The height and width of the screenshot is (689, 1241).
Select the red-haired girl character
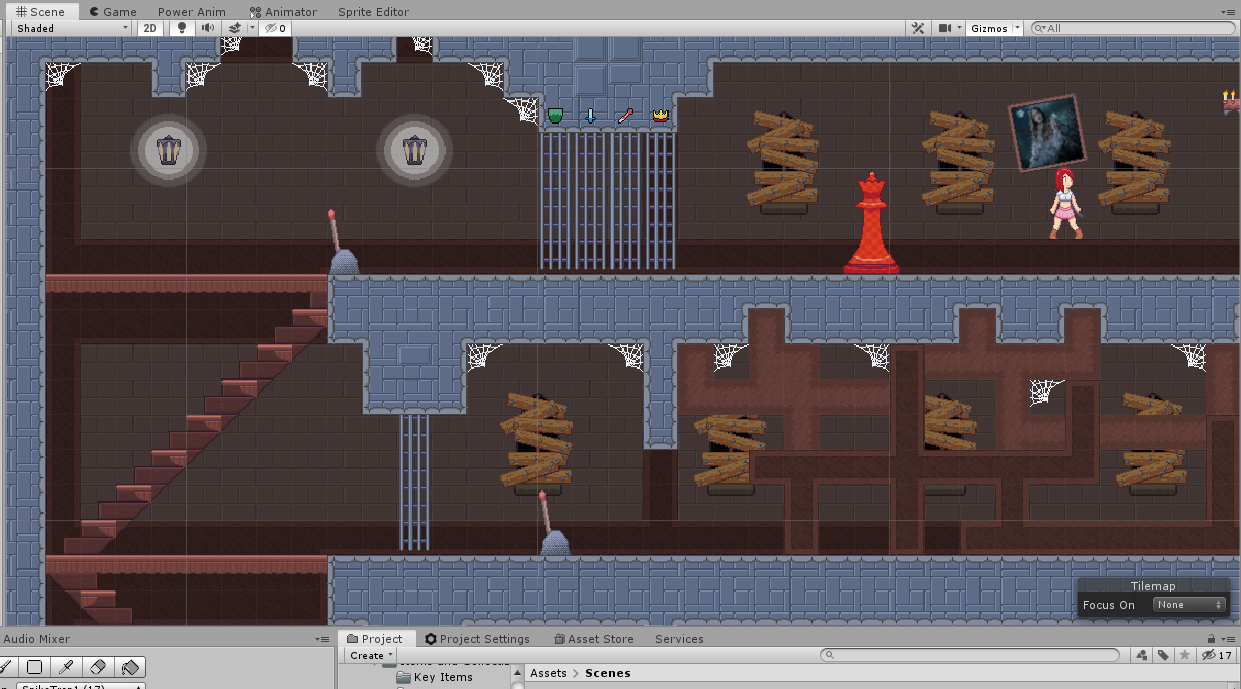[1065, 203]
